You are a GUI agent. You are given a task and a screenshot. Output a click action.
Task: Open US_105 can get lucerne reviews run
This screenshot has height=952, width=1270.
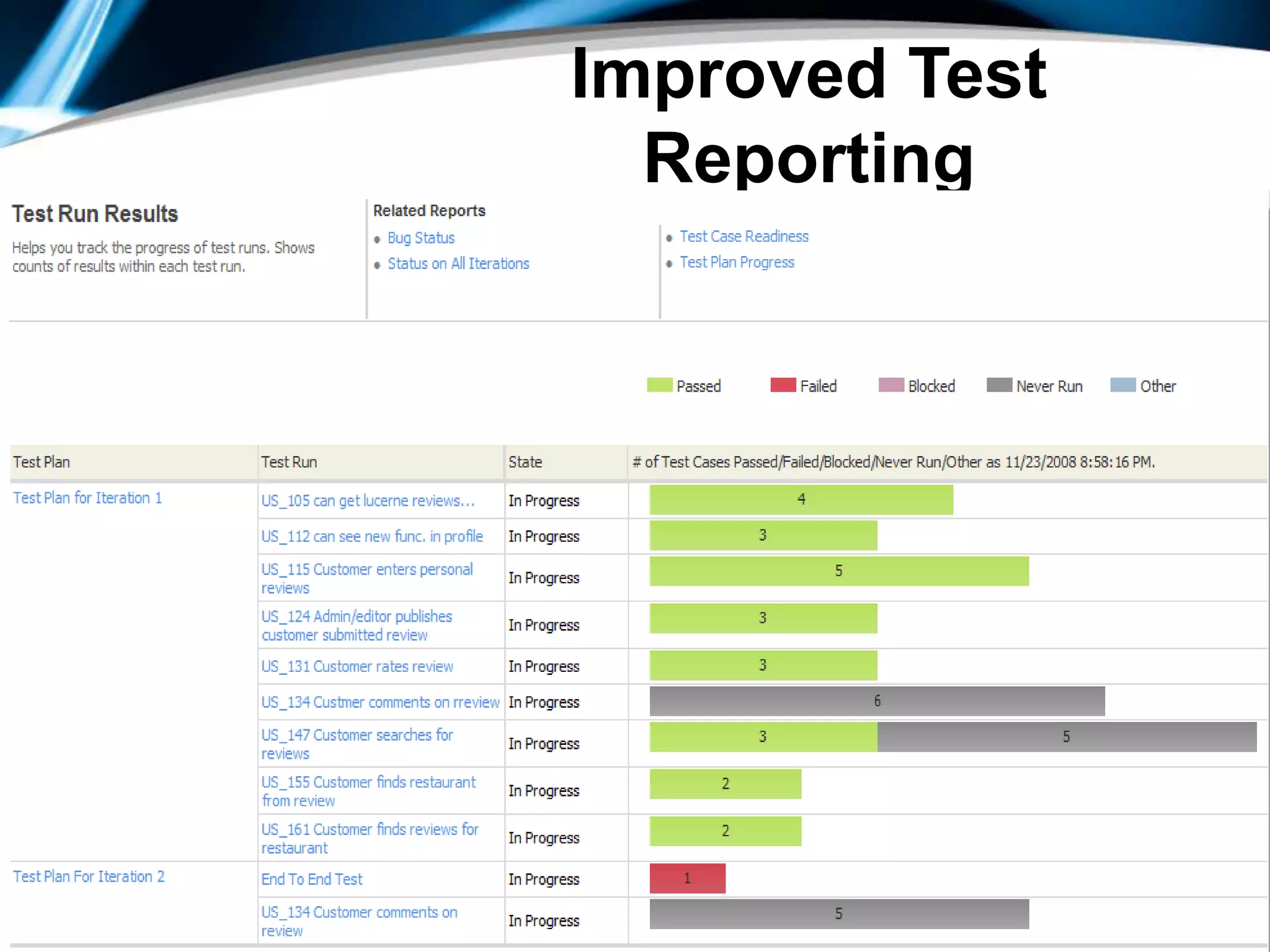point(368,501)
